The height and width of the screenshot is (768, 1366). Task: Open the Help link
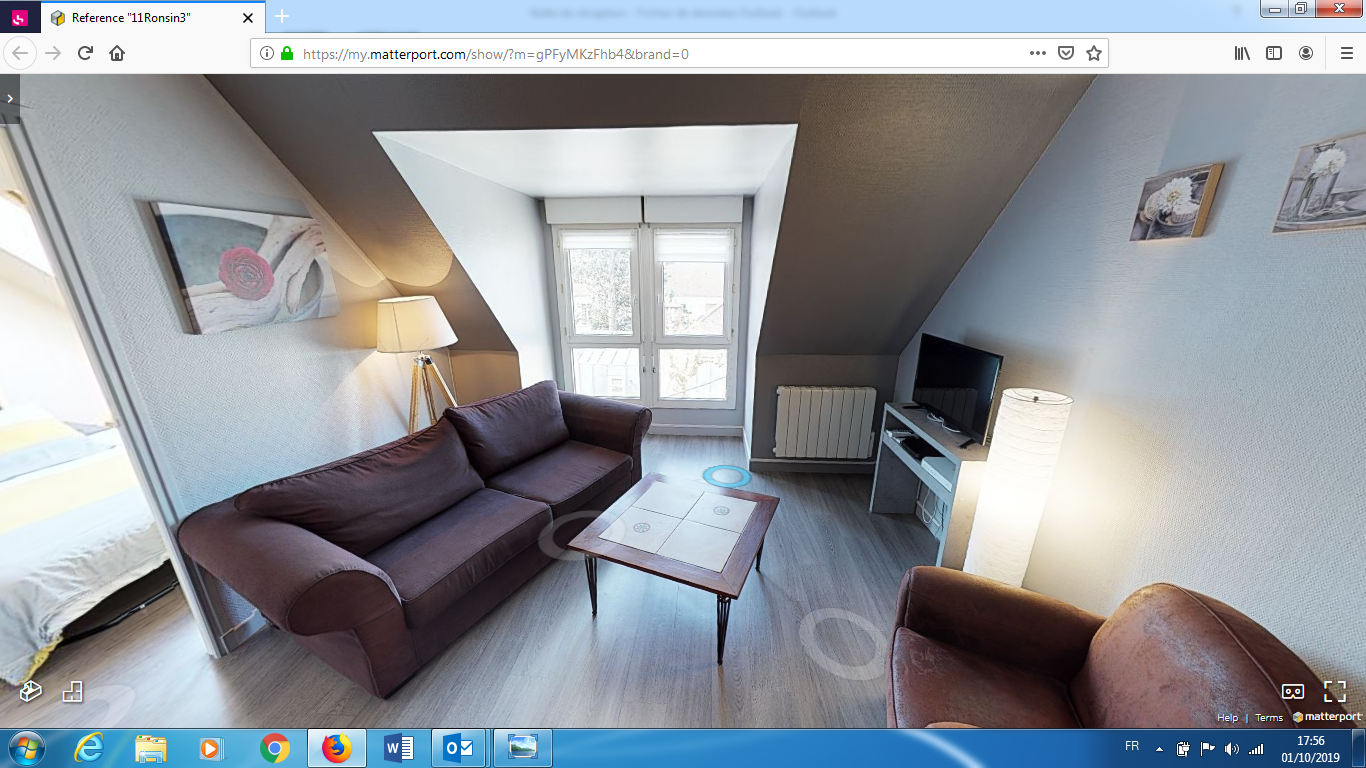click(1229, 717)
